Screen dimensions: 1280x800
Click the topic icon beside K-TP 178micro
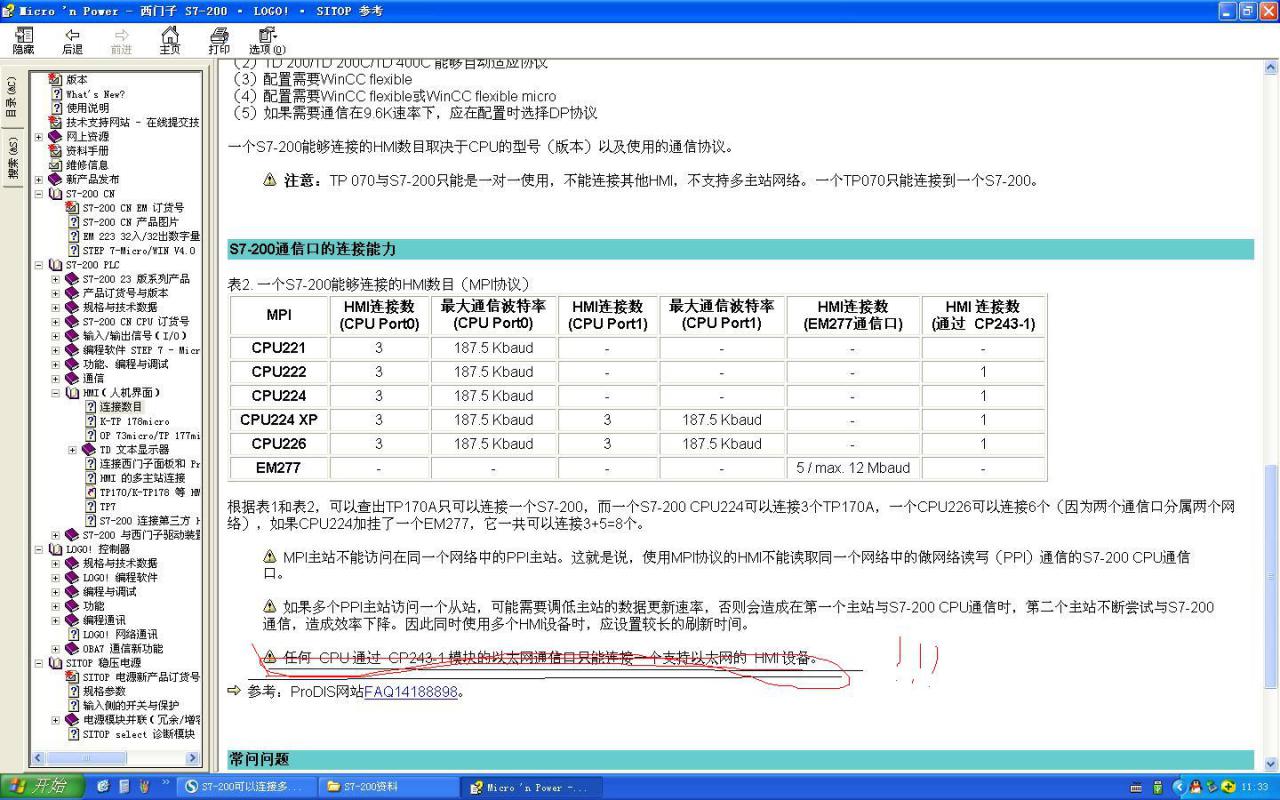[x=90, y=421]
